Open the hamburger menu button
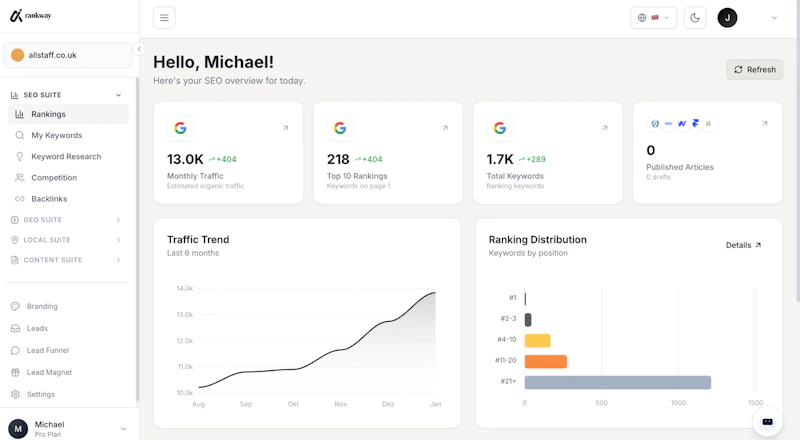Screen dimensions: 800x440 click(x=164, y=18)
